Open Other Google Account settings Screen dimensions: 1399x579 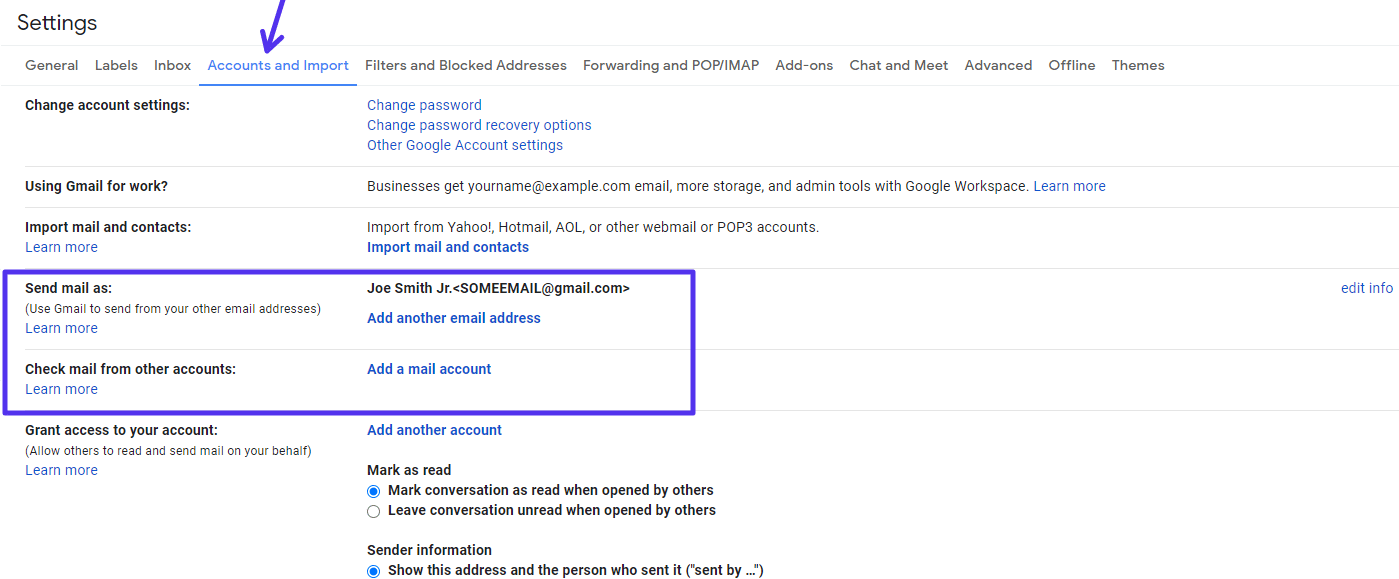pyautogui.click(x=464, y=144)
